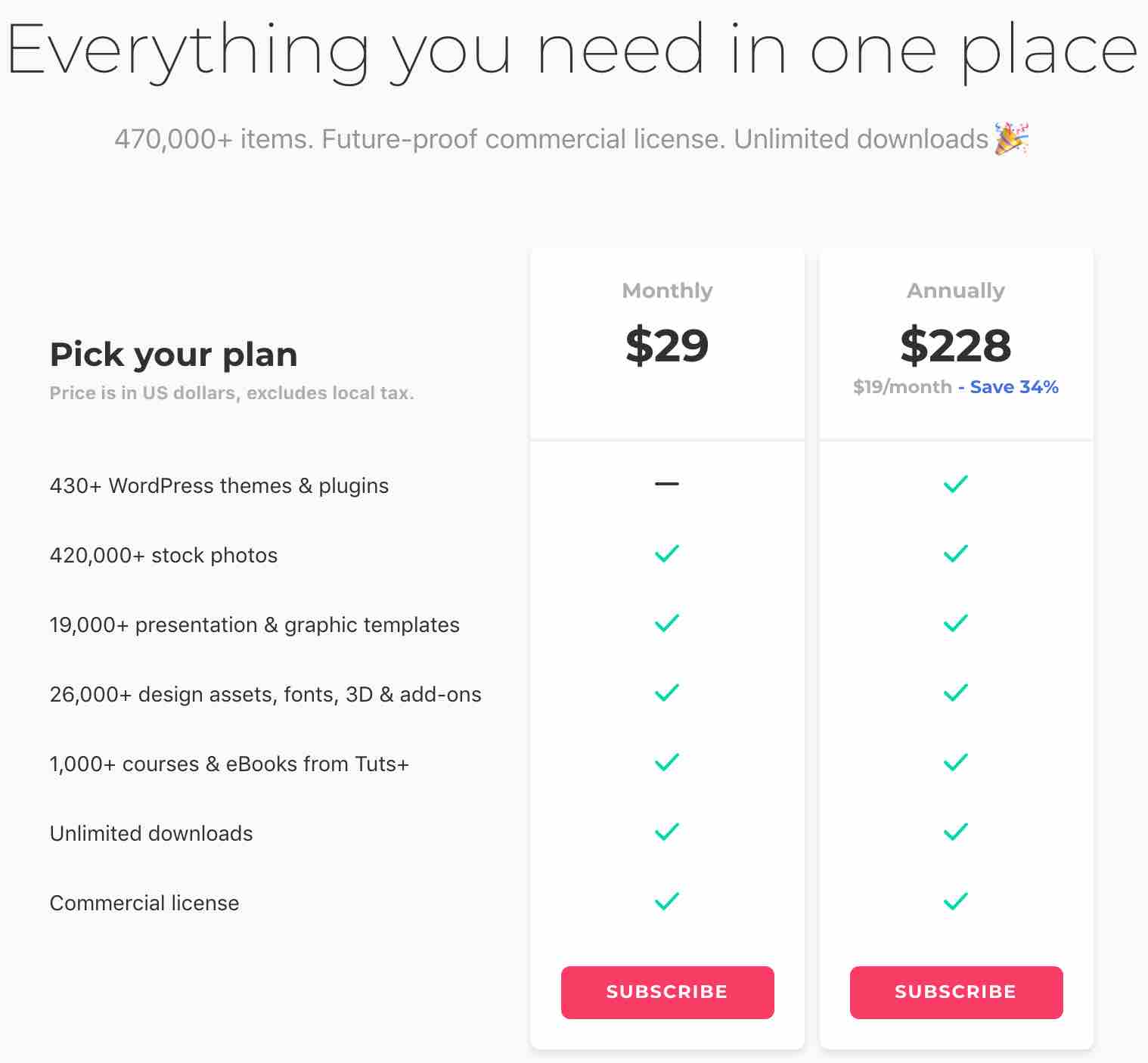The image size is (1148, 1063).
Task: Click the 430+ WordPress themes & plugins label
Action: tap(219, 485)
